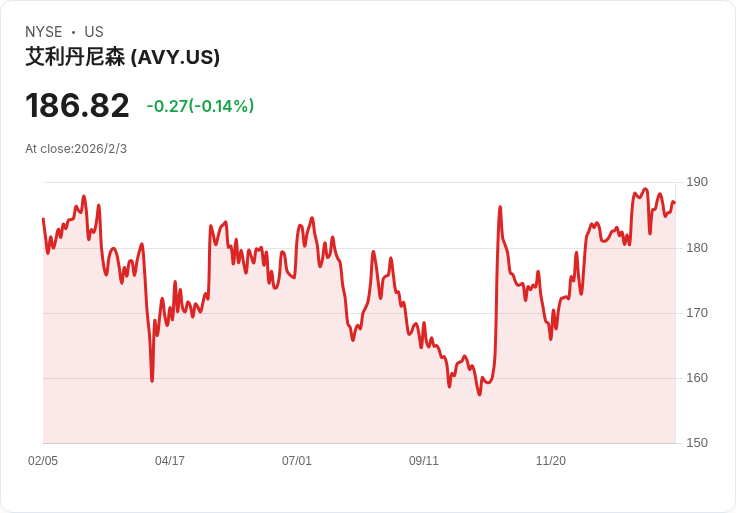Click the latest data point at chart's right end
This screenshot has height=513, width=736.
[675, 203]
